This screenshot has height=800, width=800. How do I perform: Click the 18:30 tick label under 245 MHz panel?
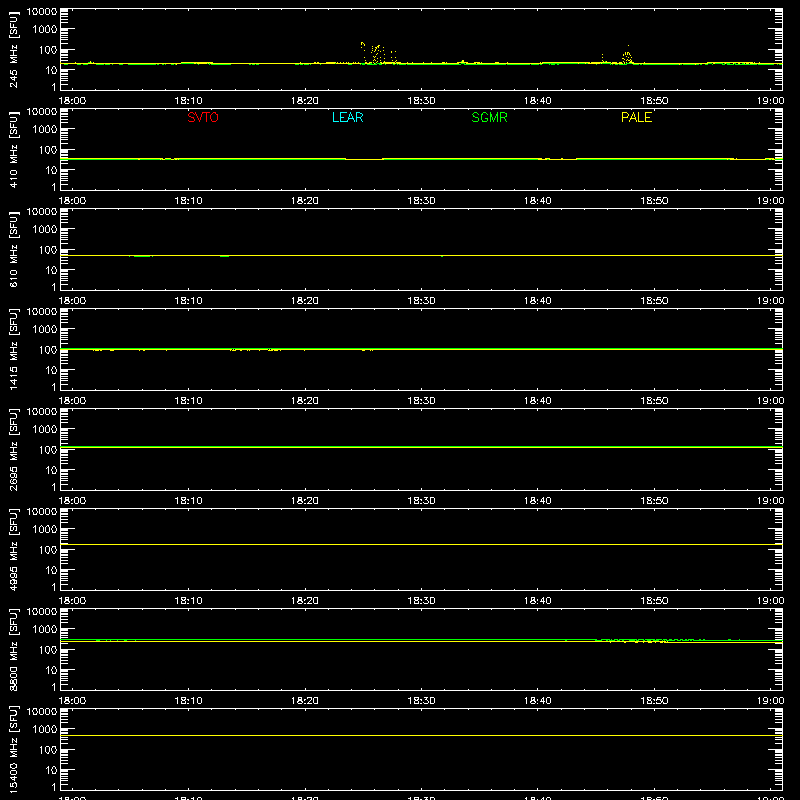click(x=421, y=101)
